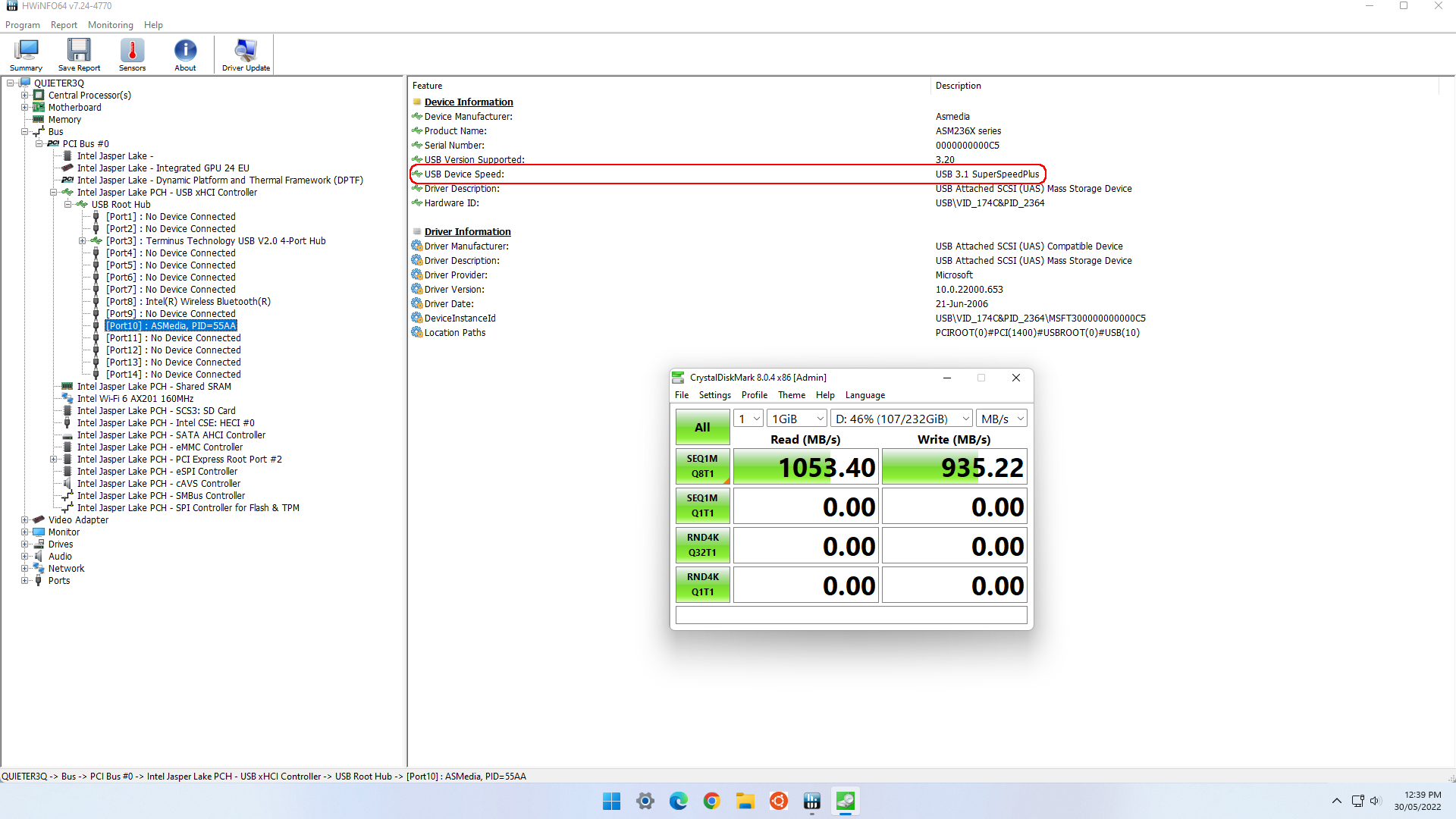Open HWiNFO Help menu
Viewport: 1456px width, 819px height.
point(153,25)
